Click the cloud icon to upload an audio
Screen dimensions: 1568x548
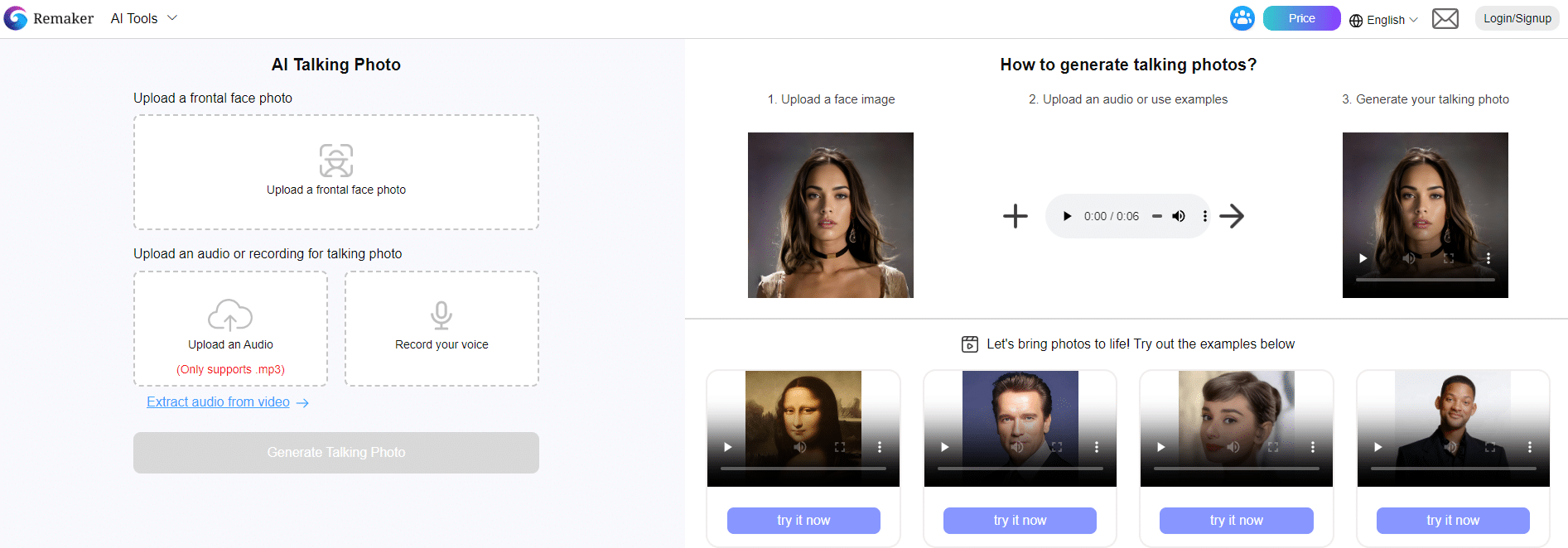pyautogui.click(x=229, y=315)
